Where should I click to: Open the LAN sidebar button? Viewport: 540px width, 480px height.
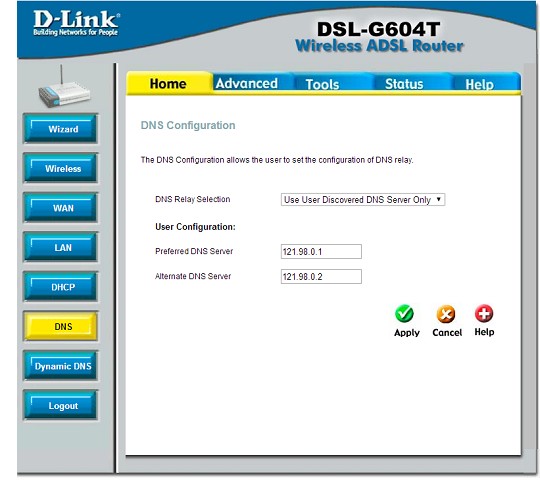pos(61,247)
